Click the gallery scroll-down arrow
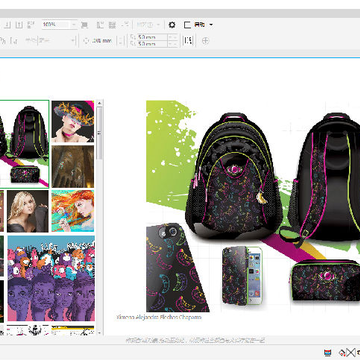This screenshot has height=360, width=360. click(99, 332)
